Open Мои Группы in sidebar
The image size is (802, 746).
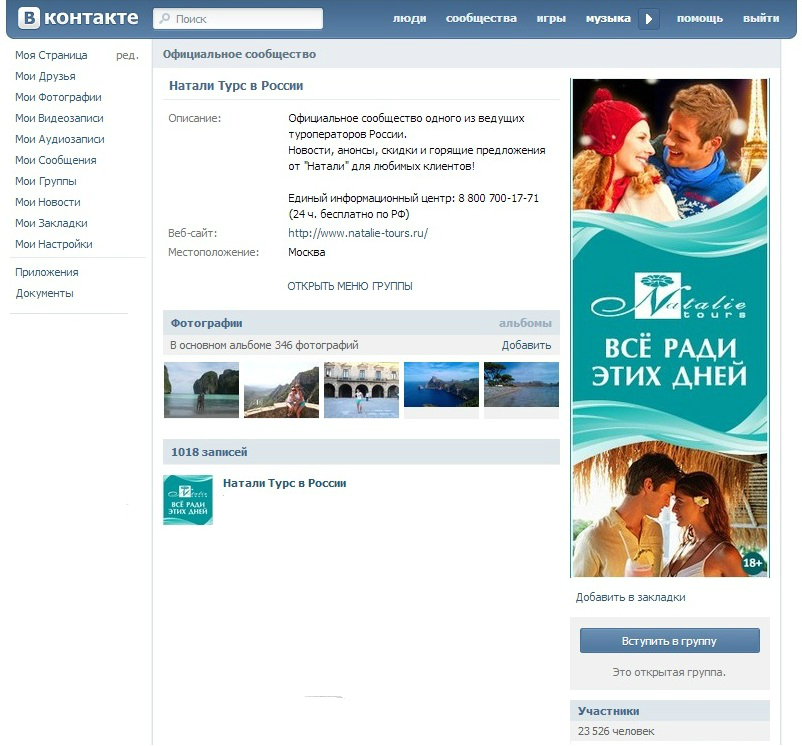coord(46,181)
